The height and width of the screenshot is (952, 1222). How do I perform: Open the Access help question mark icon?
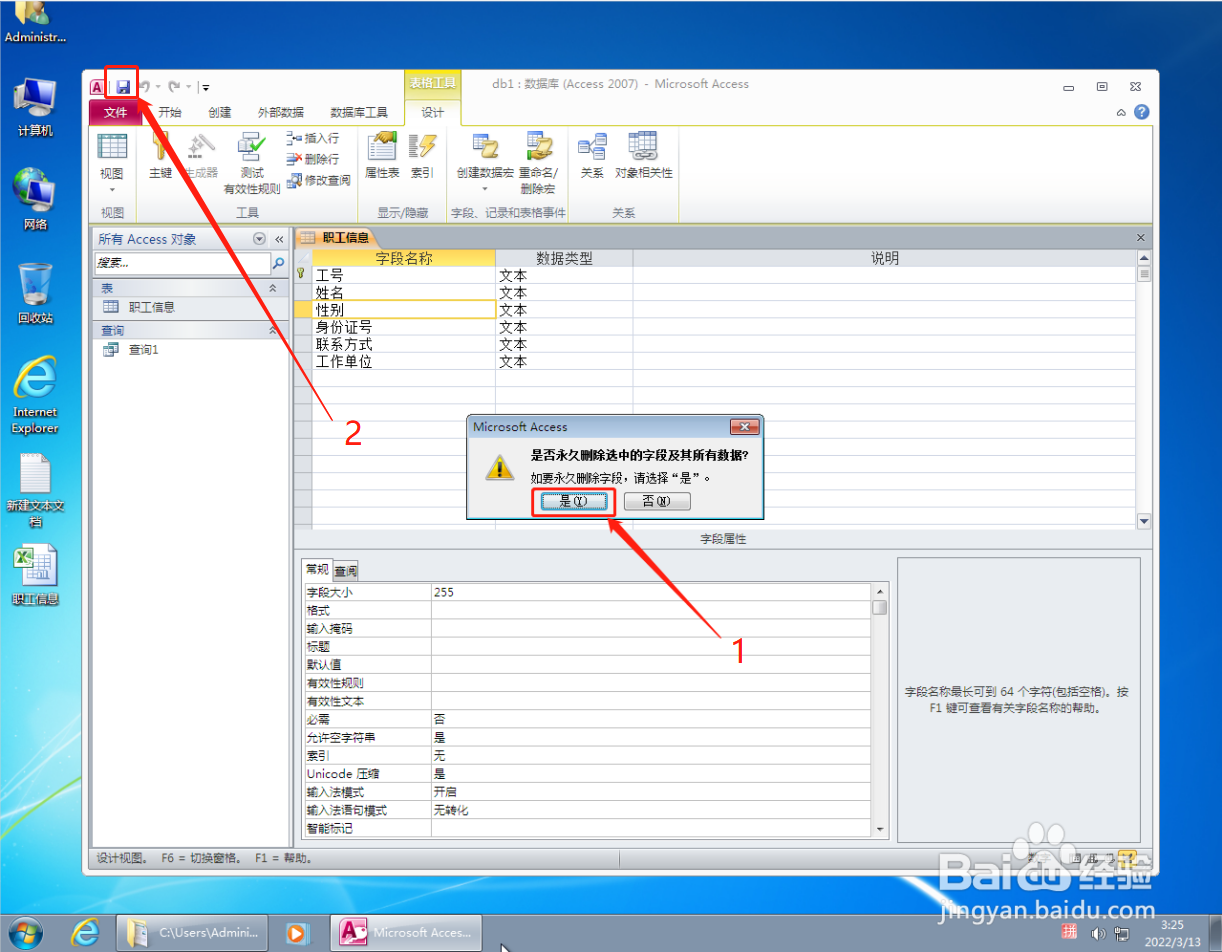pos(1141,112)
